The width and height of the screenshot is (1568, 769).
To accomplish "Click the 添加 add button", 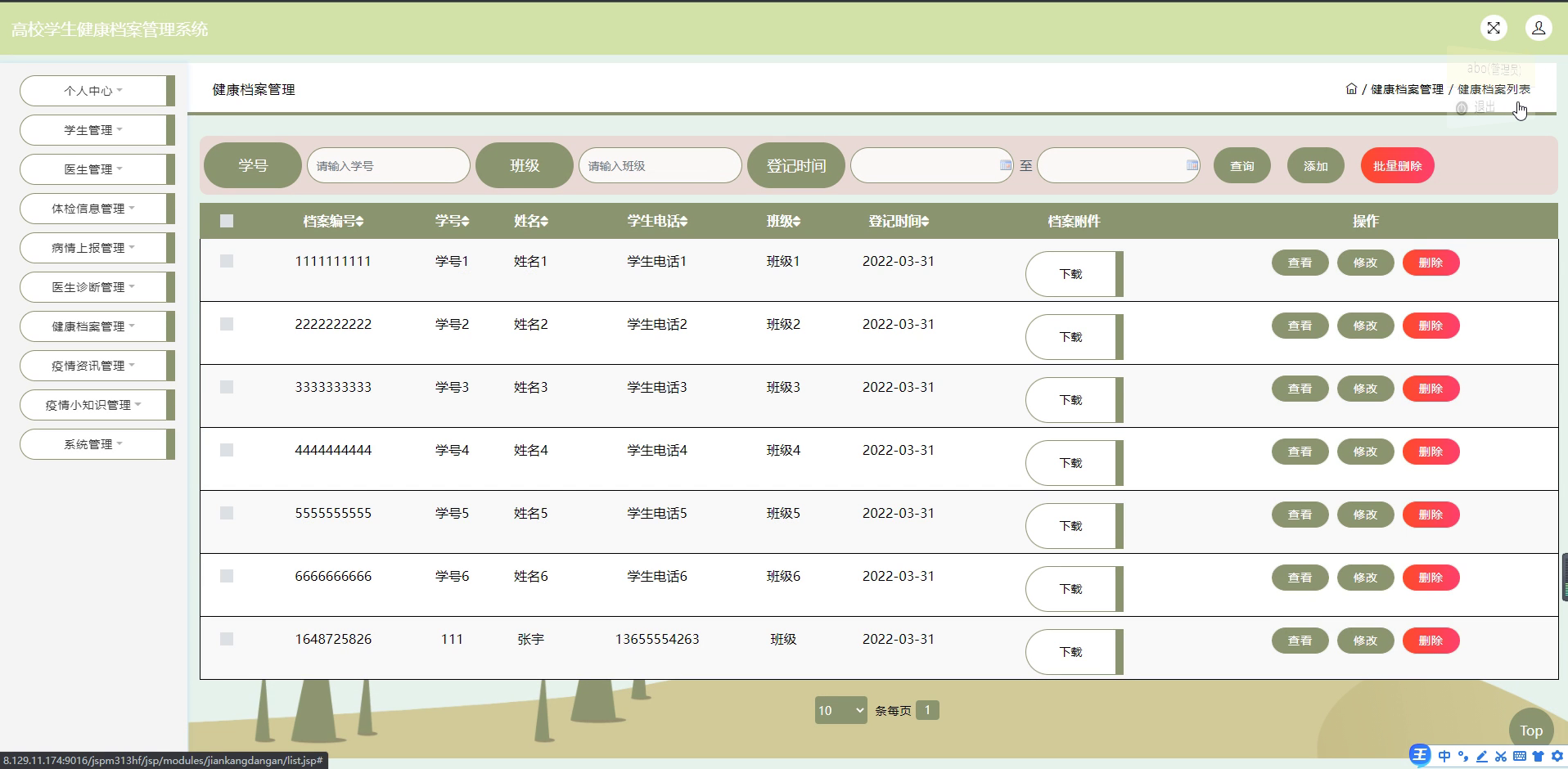I will point(1315,165).
